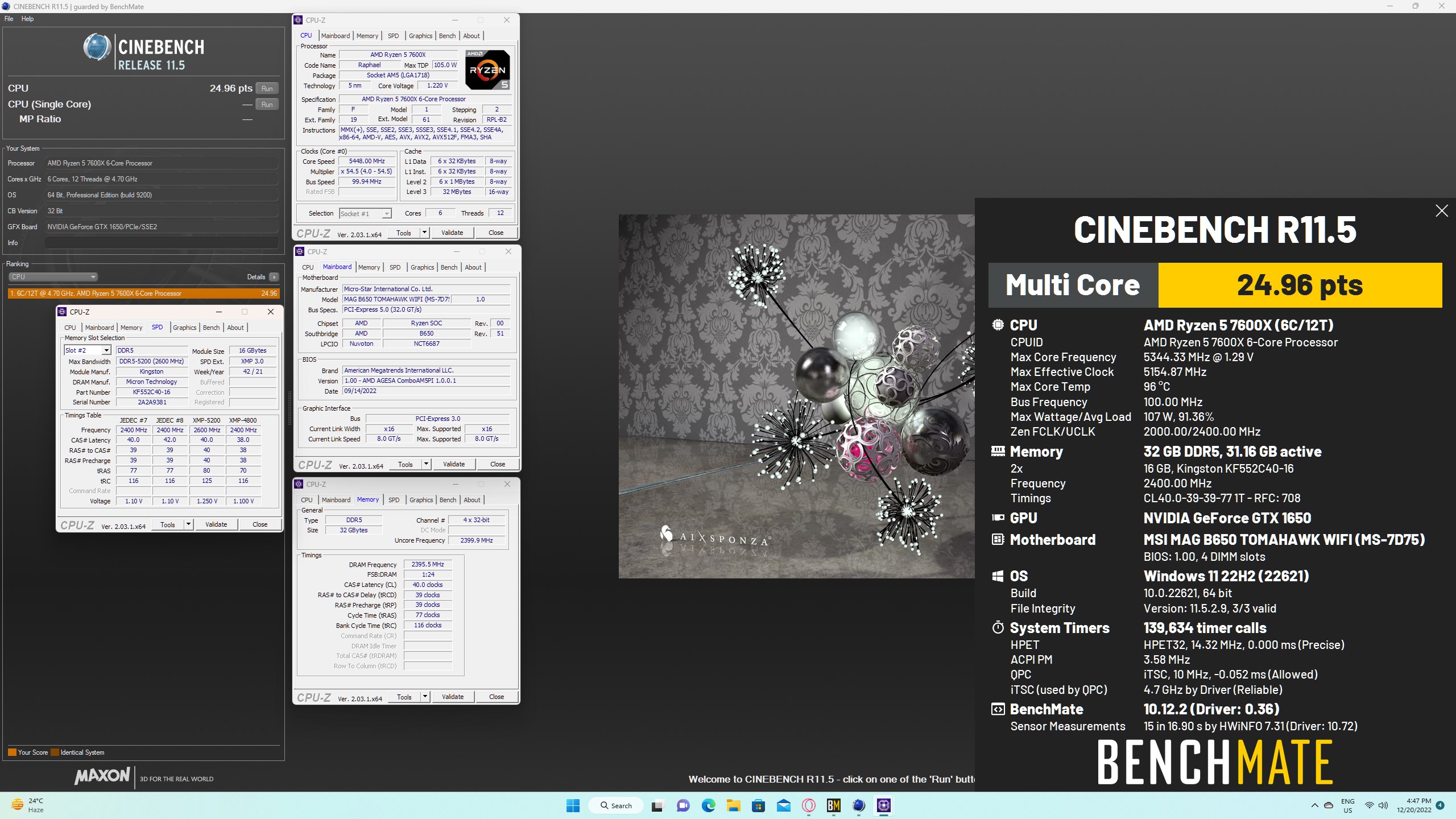This screenshot has height=819, width=1456.
Task: Click the DRAM Frequency 2395.5 MHz value
Action: coord(428,564)
